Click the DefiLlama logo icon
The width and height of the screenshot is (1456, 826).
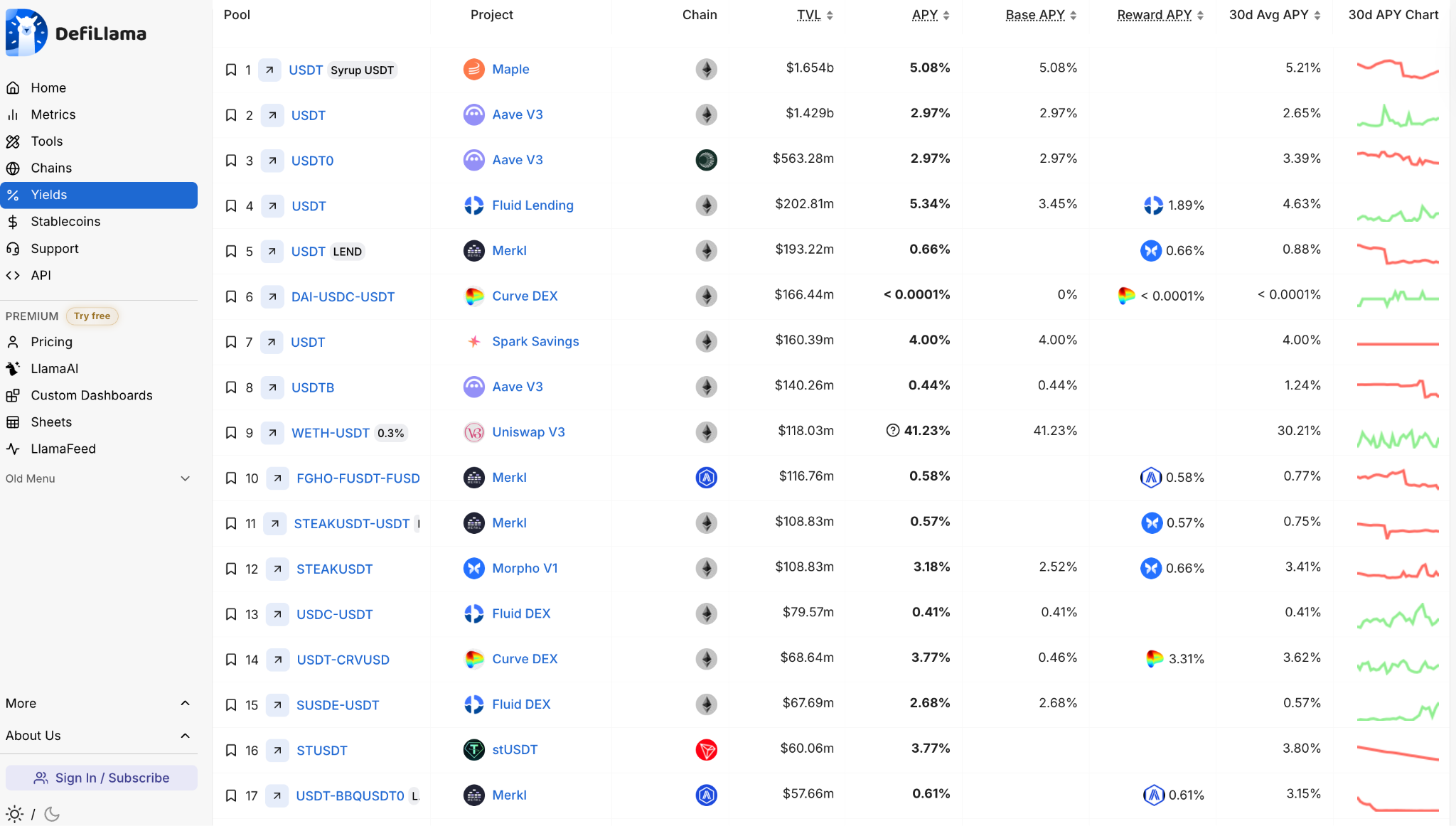(26, 33)
